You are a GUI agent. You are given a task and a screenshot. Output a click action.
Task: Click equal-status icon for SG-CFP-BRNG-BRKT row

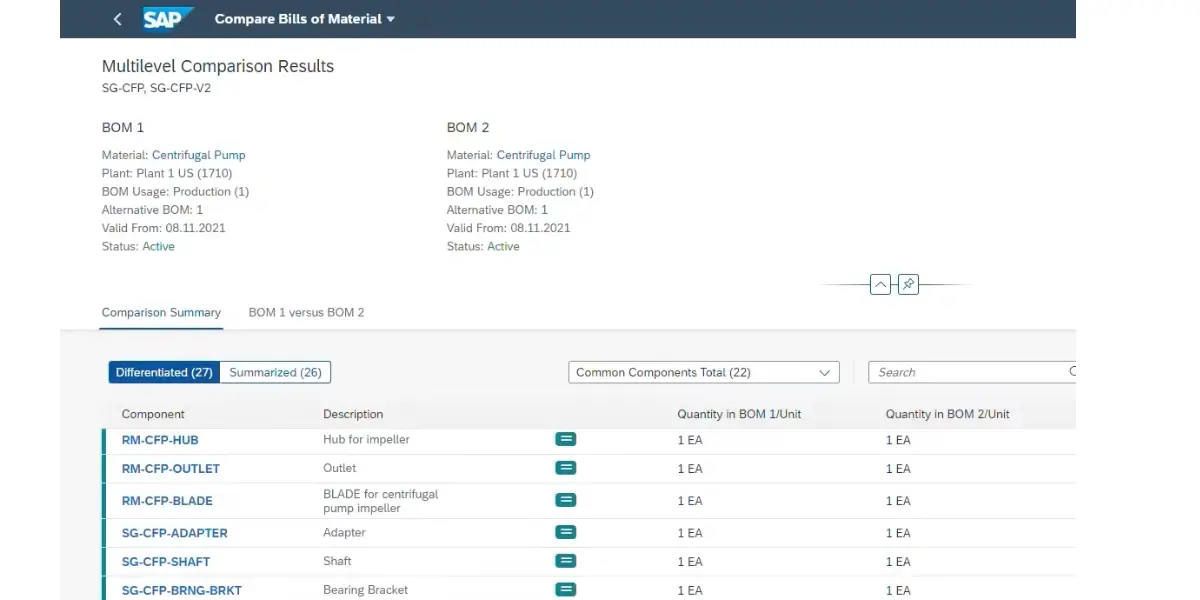[x=565, y=590]
